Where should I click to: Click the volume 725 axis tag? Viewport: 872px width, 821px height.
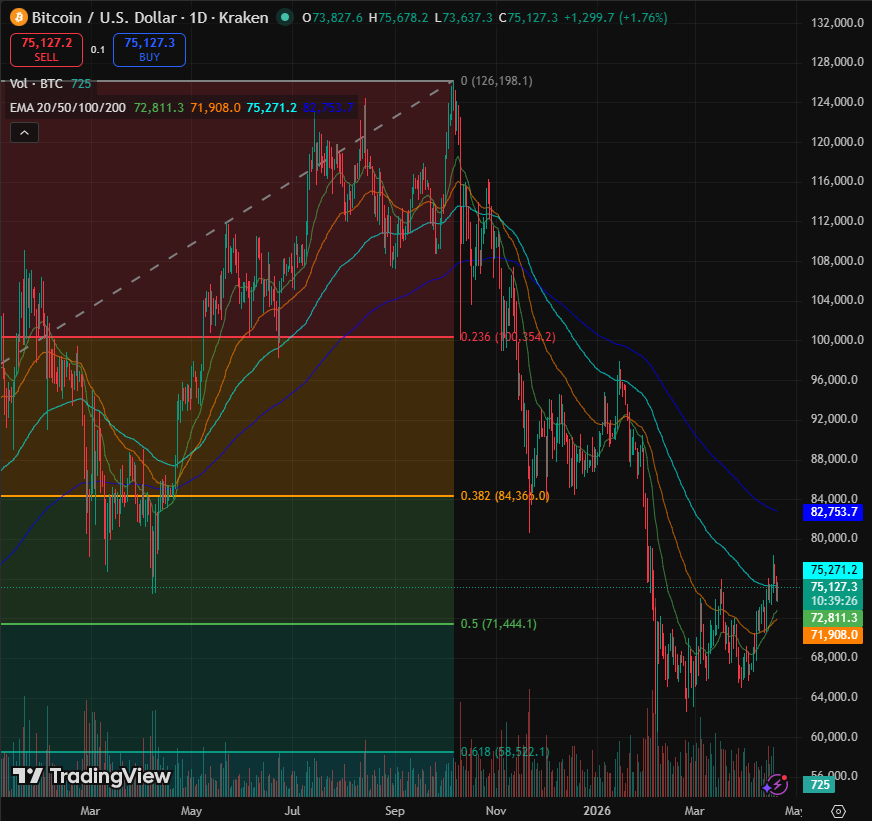(819, 784)
